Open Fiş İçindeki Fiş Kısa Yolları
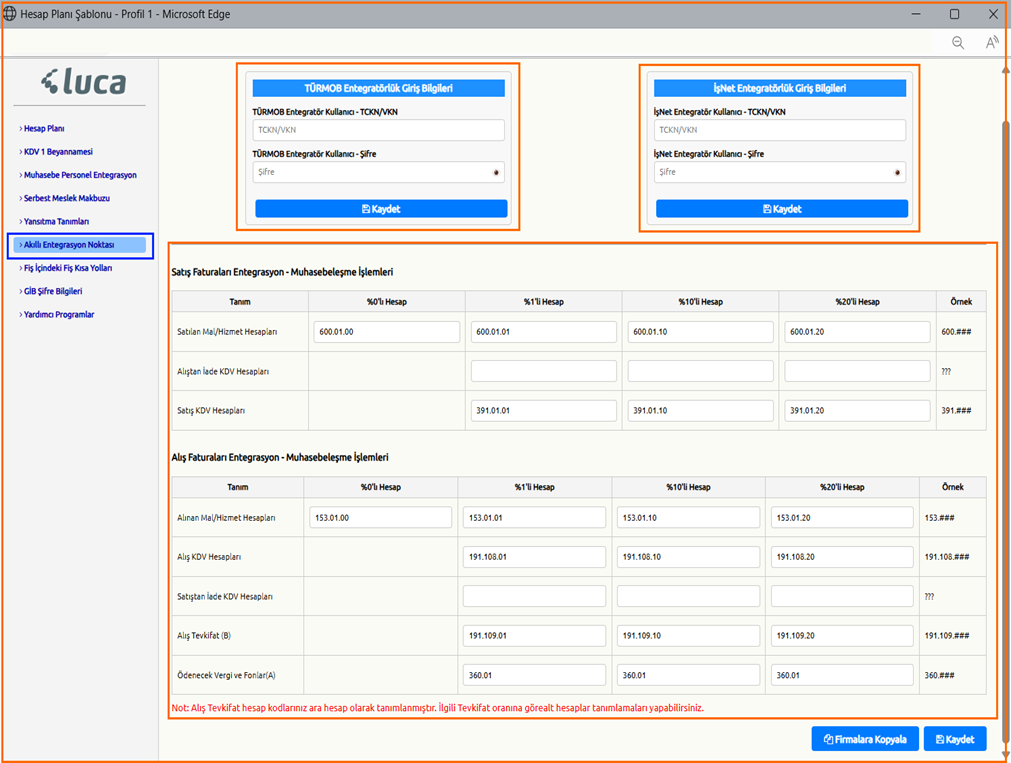Image resolution: width=1011 pixels, height=763 pixels. 68,268
